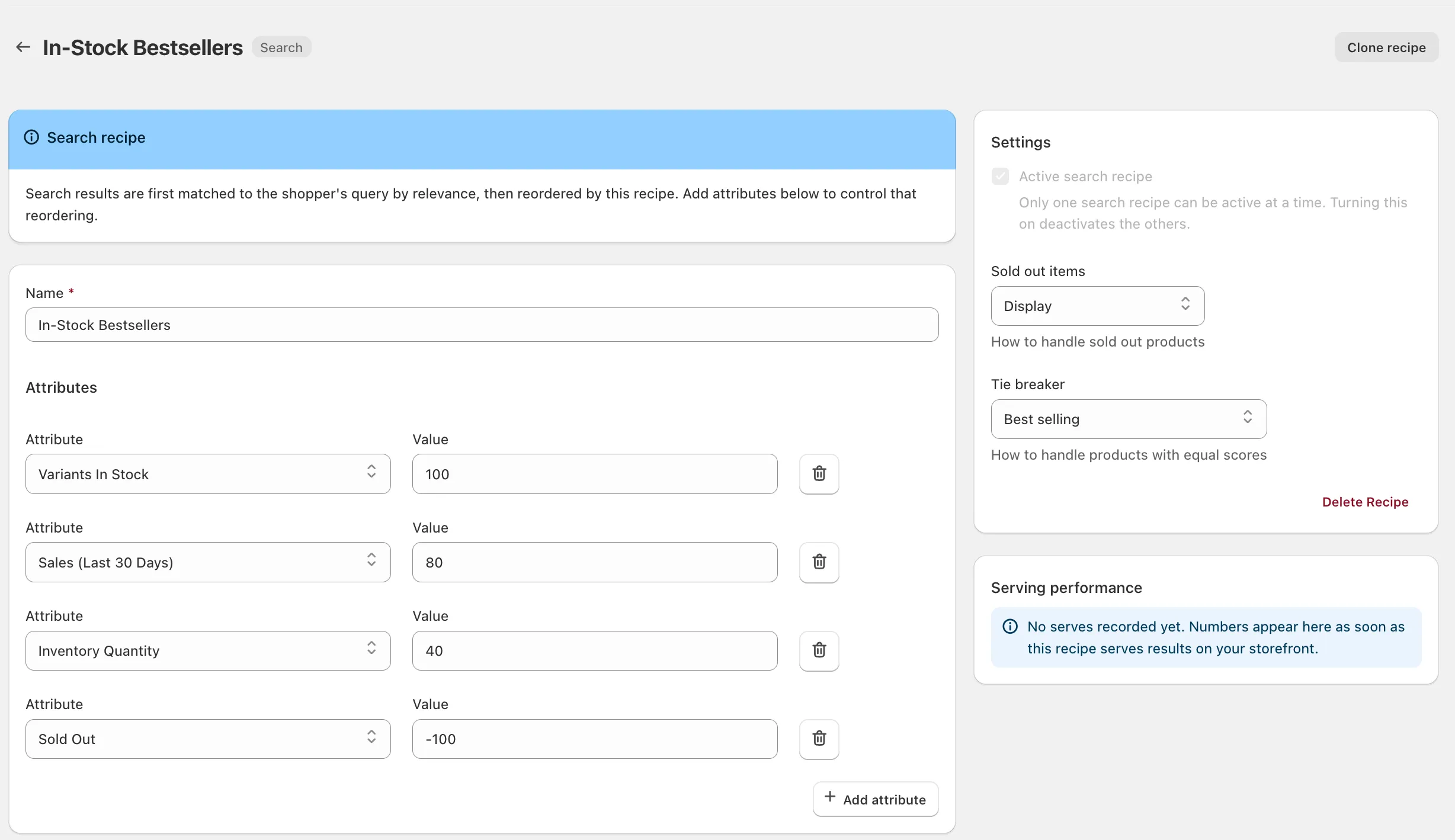The height and width of the screenshot is (840, 1455).
Task: Click the Tie breaker label
Action: pyautogui.click(x=1028, y=384)
